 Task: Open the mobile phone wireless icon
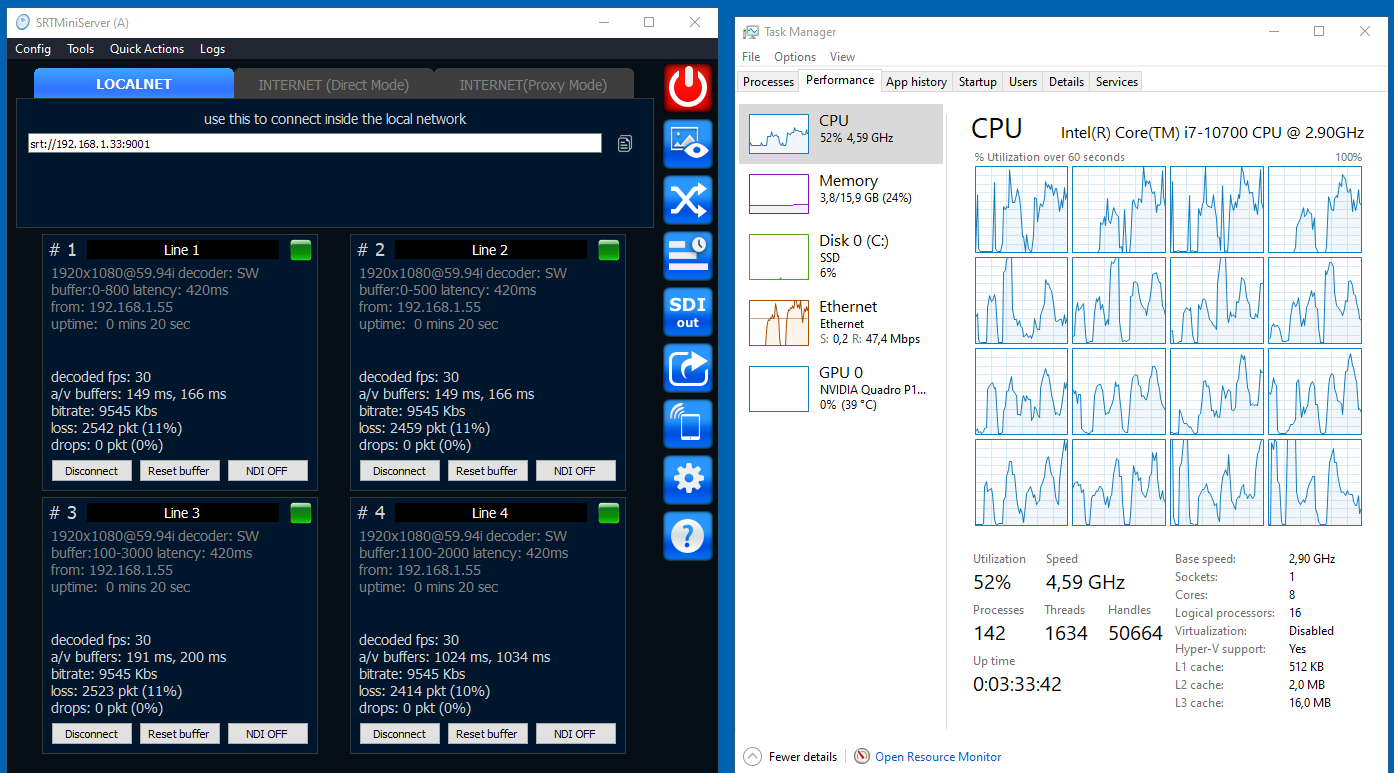point(688,424)
